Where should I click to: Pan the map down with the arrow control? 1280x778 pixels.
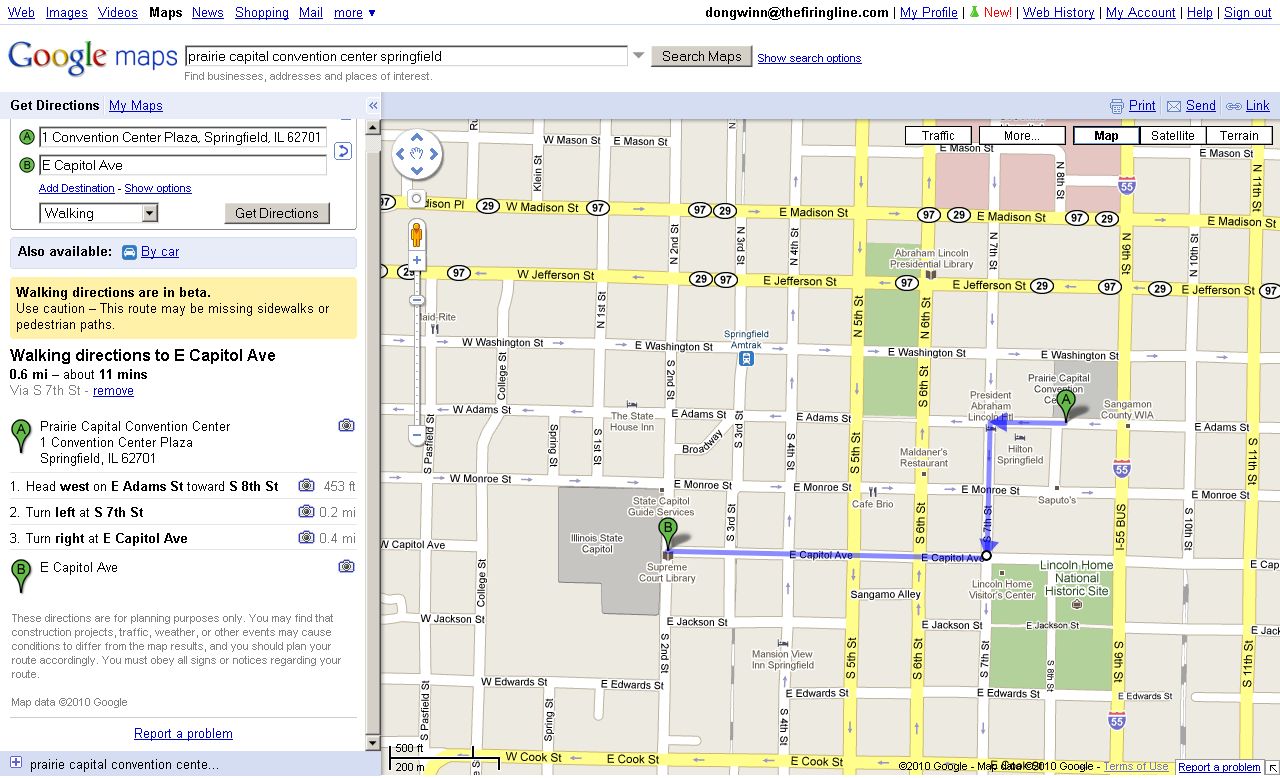(x=416, y=170)
